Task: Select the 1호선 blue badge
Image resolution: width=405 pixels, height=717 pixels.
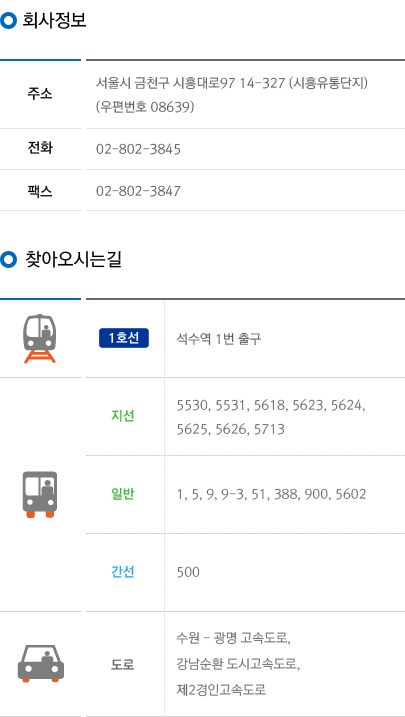Action: click(x=124, y=339)
